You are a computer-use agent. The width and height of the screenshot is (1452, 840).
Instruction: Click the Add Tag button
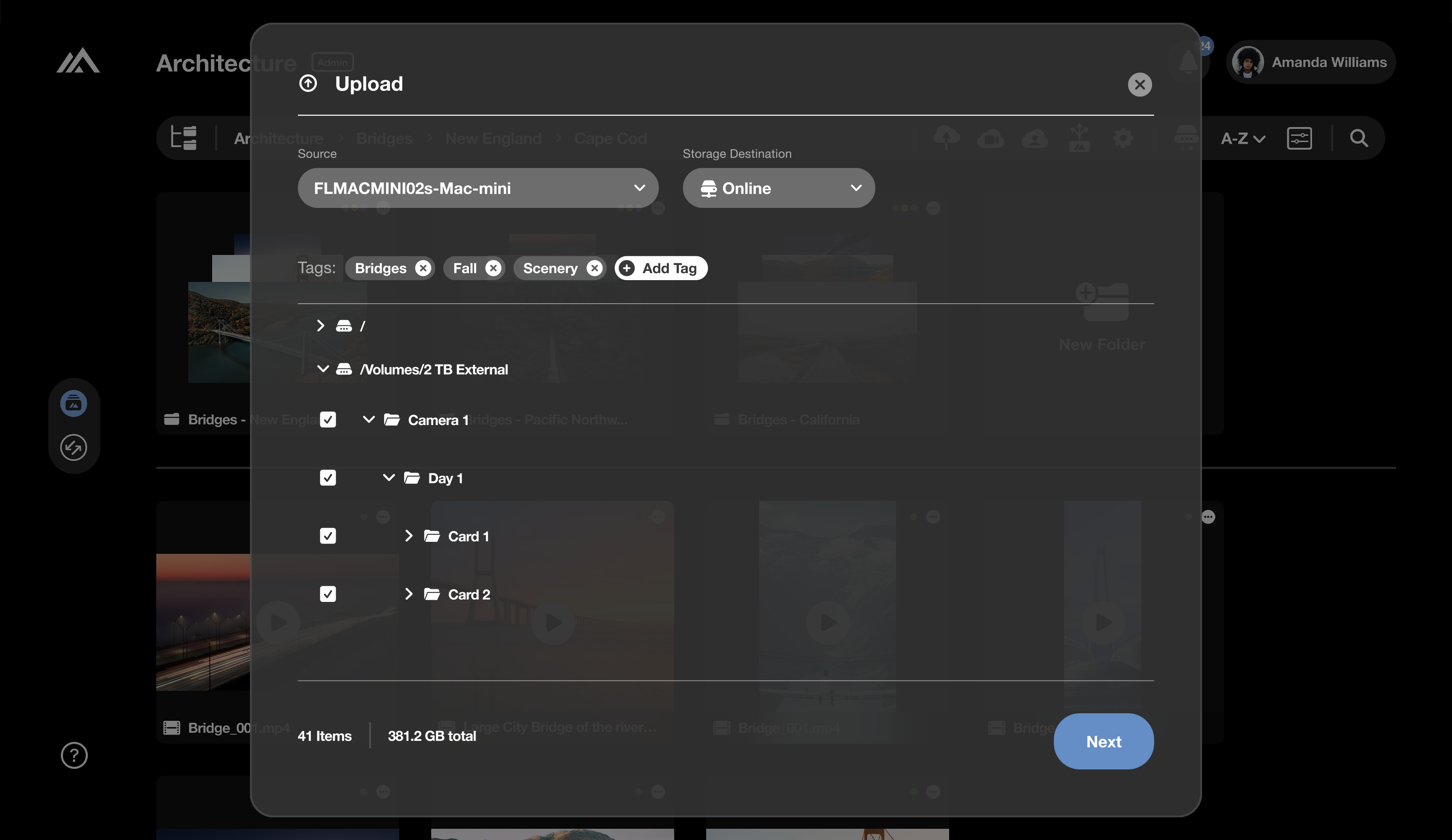click(661, 268)
